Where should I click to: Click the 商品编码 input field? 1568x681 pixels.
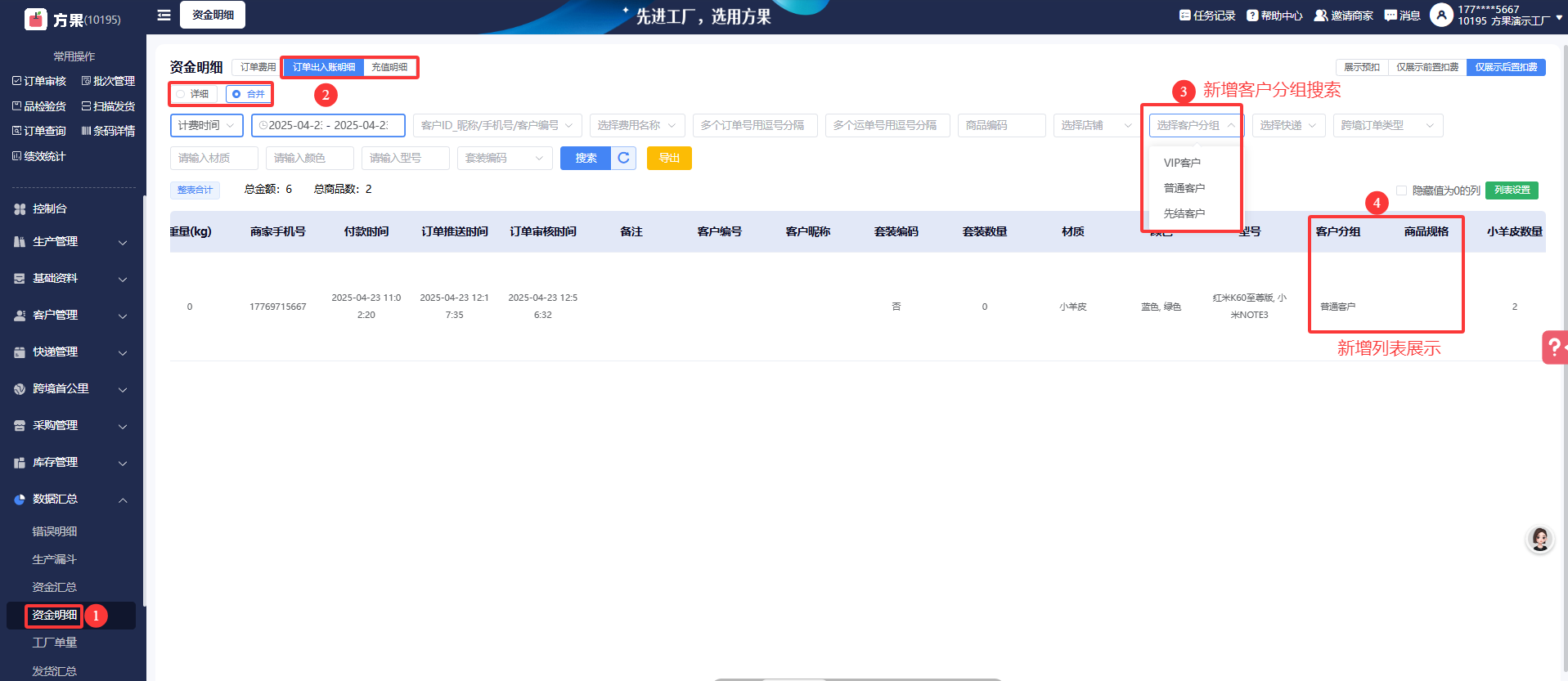[x=1001, y=125]
